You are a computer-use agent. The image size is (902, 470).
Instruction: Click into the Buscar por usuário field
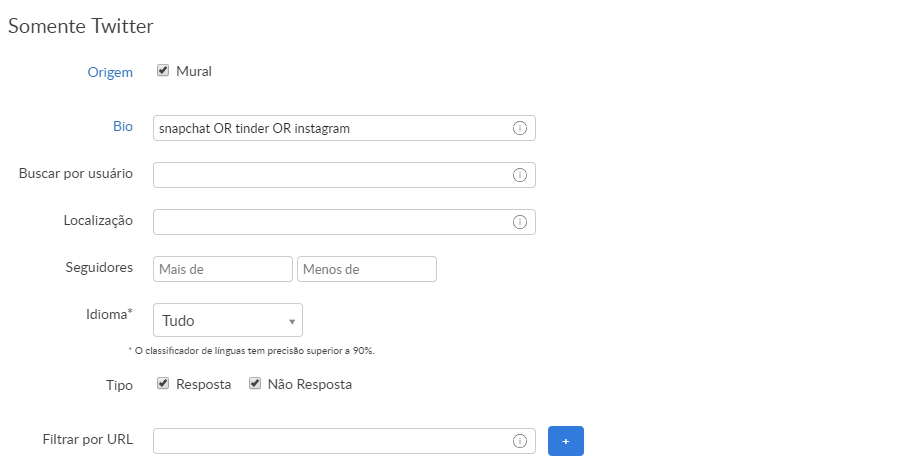[330, 175]
